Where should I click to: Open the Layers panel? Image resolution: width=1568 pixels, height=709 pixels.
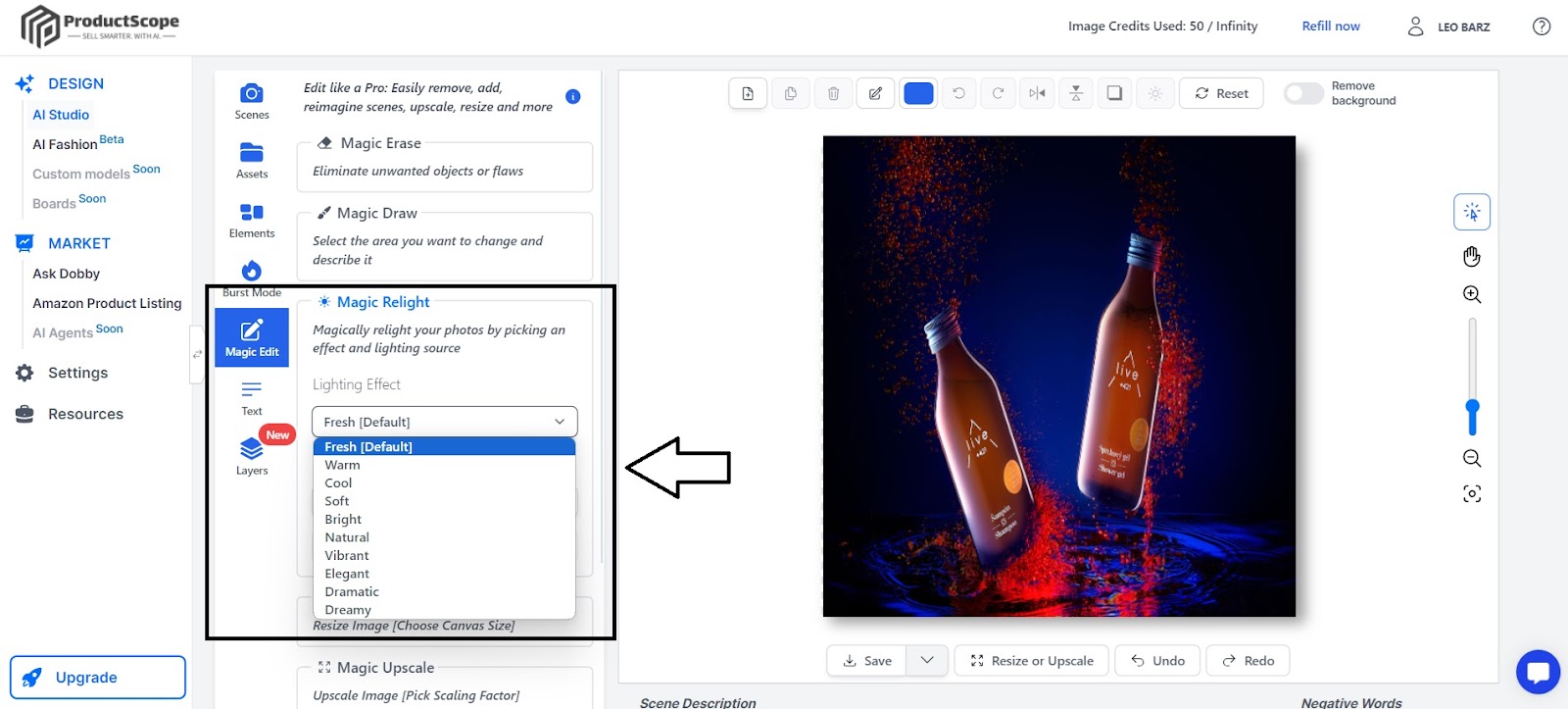pos(252,457)
